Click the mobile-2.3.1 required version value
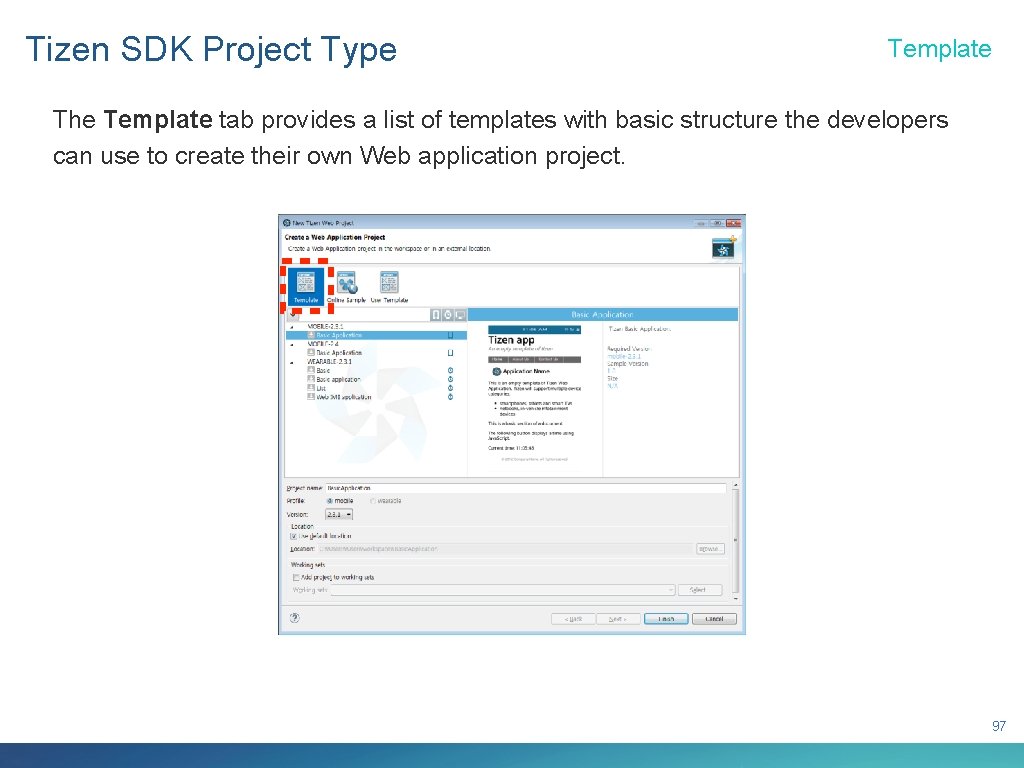 coord(624,357)
